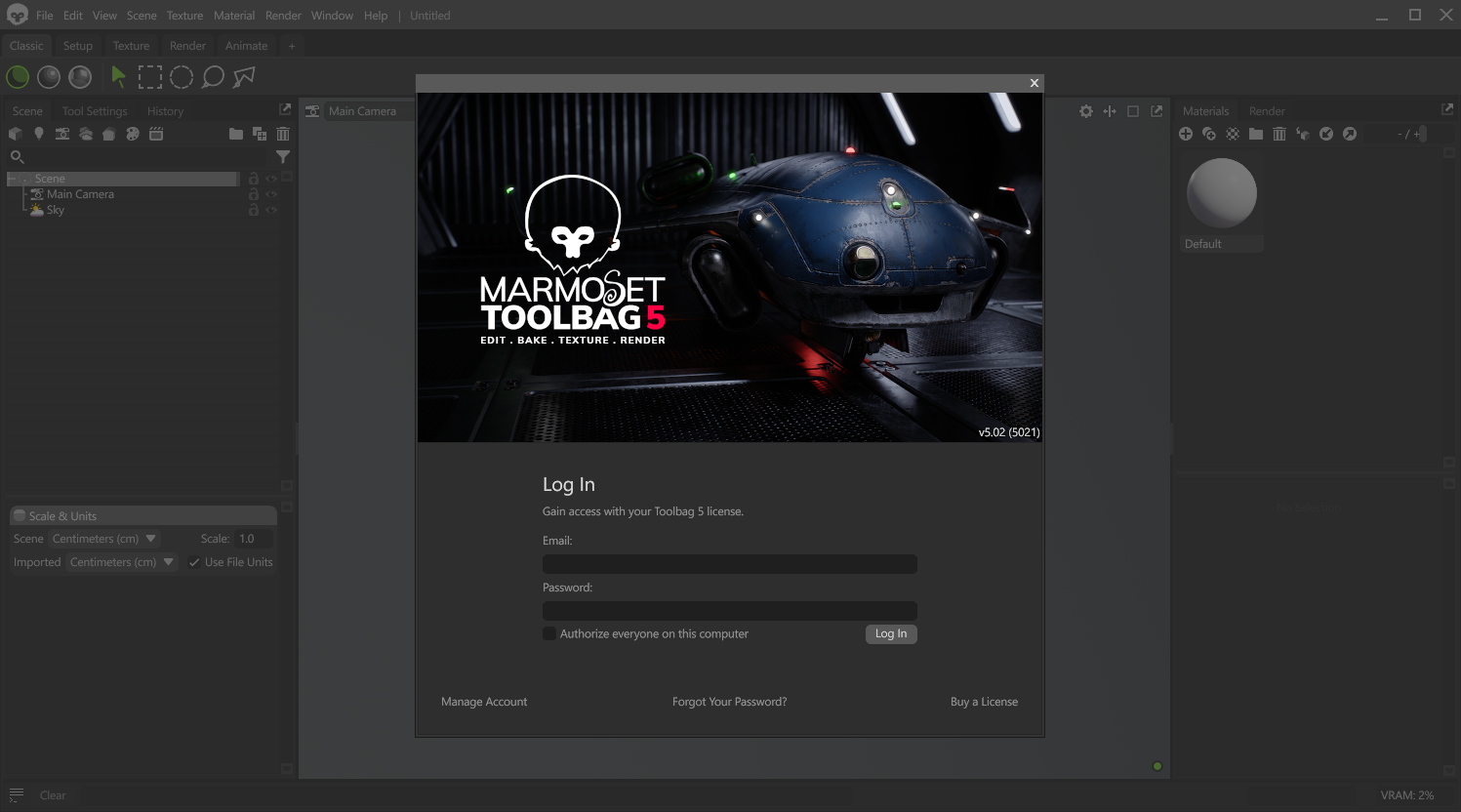Viewport: 1461px width, 812px height.
Task: Click the scene filter funnel icon
Action: 283,157
